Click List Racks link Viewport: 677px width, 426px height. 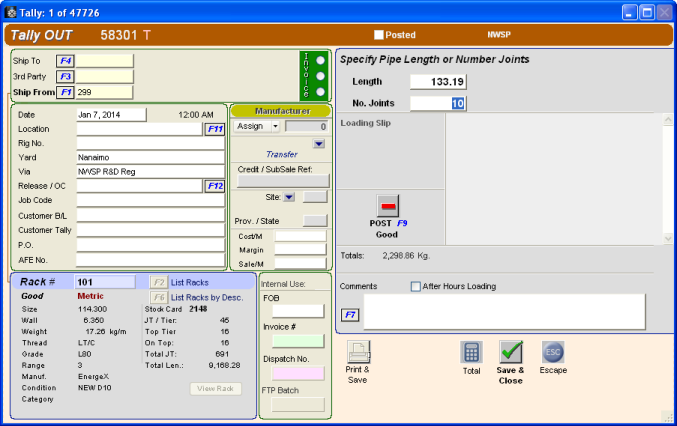(190, 282)
